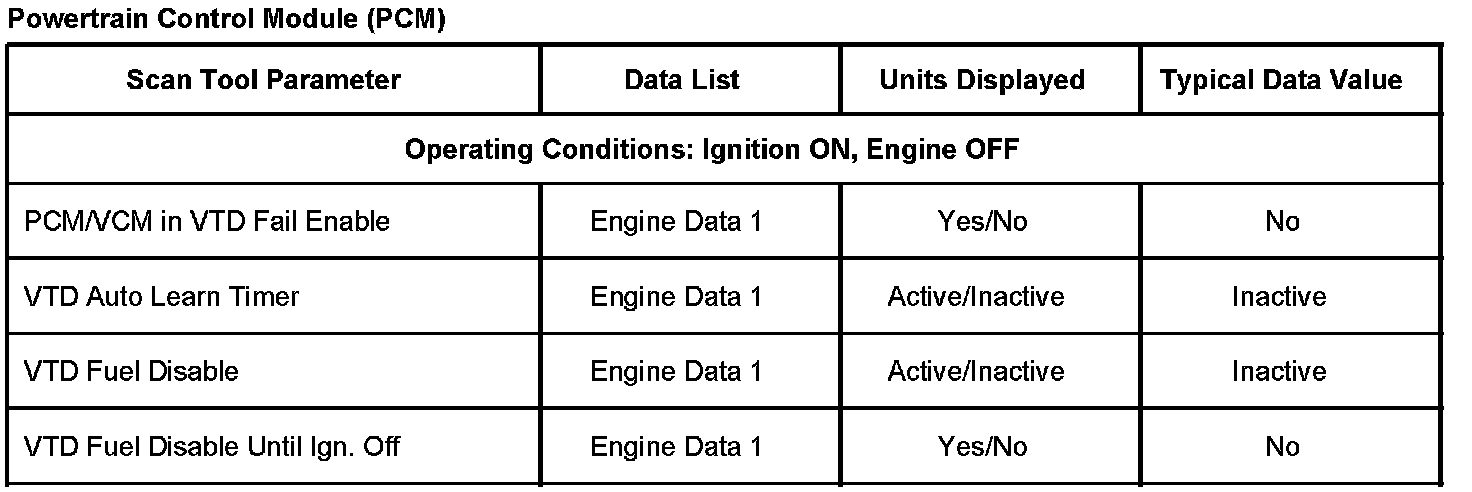Click Engine Data 1 for Disable Until Ign. Off
The image size is (1472, 492).
[676, 446]
